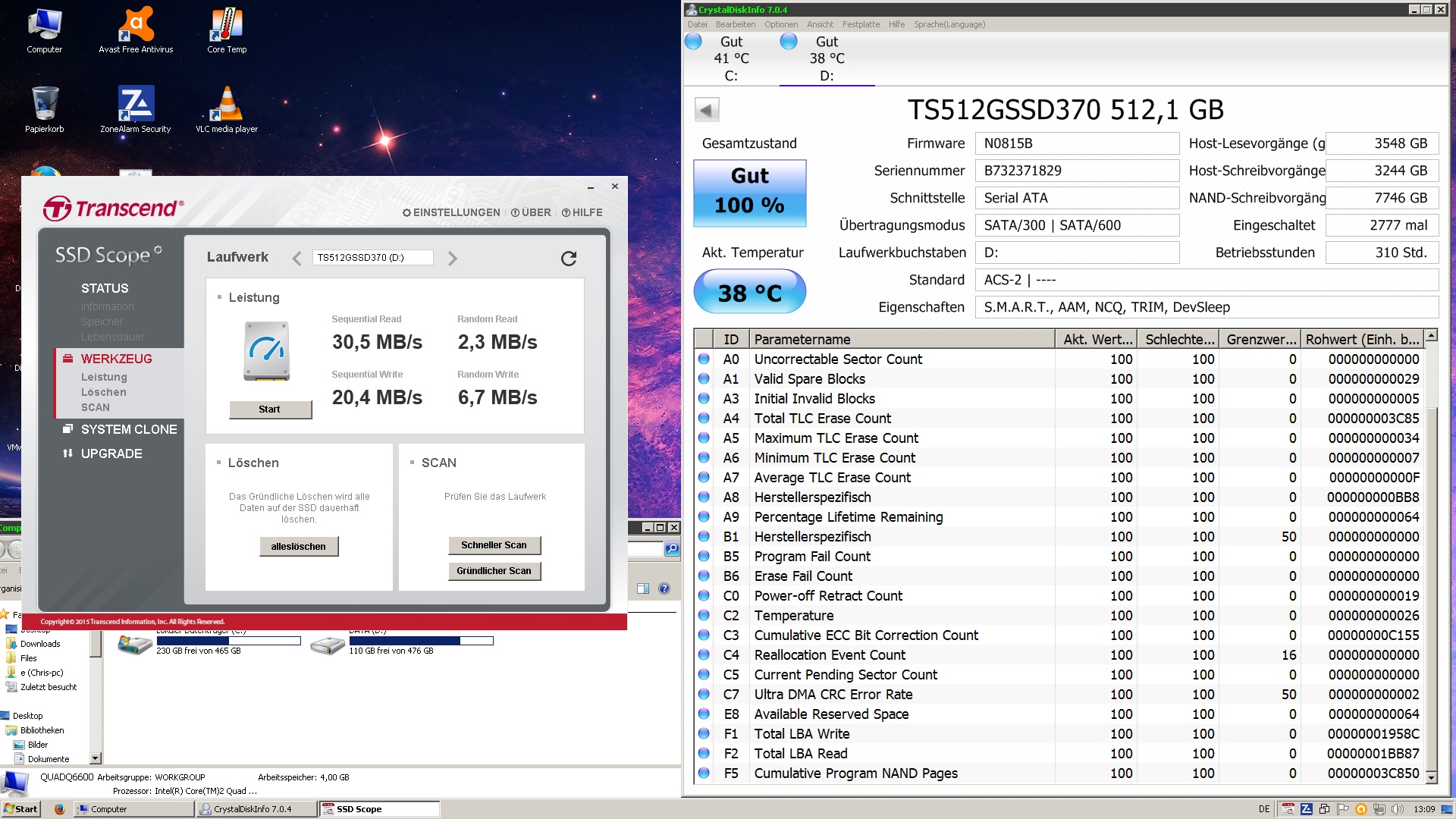Viewport: 1456px width, 819px height.
Task: Click the performance gauge drive icon
Action: tap(267, 351)
